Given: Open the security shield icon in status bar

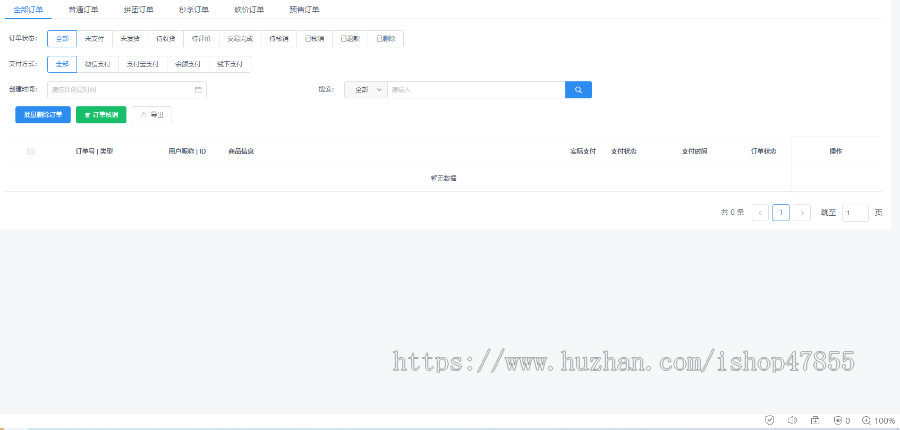Looking at the screenshot, I should [x=770, y=420].
